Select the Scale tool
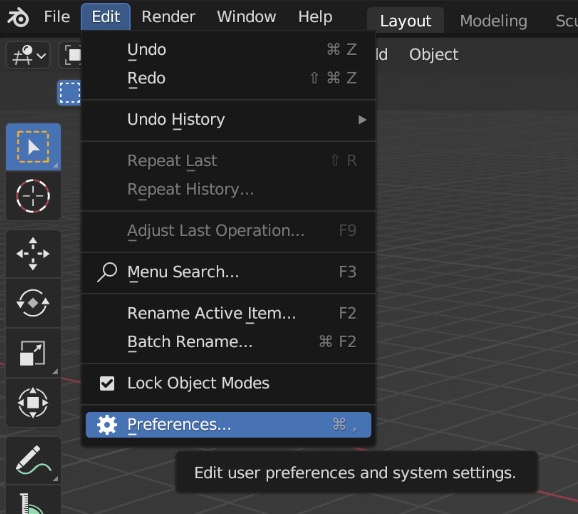Screen dimensions: 578x514 tap(33, 353)
